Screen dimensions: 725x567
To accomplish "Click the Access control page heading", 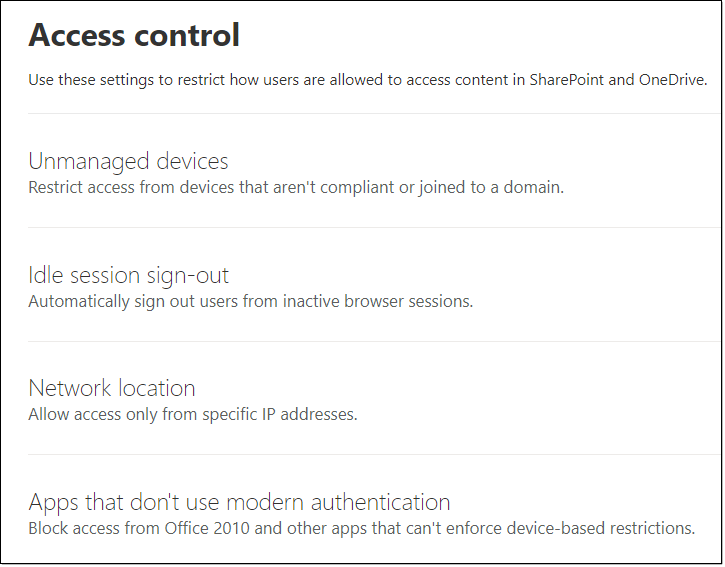I will point(134,35).
